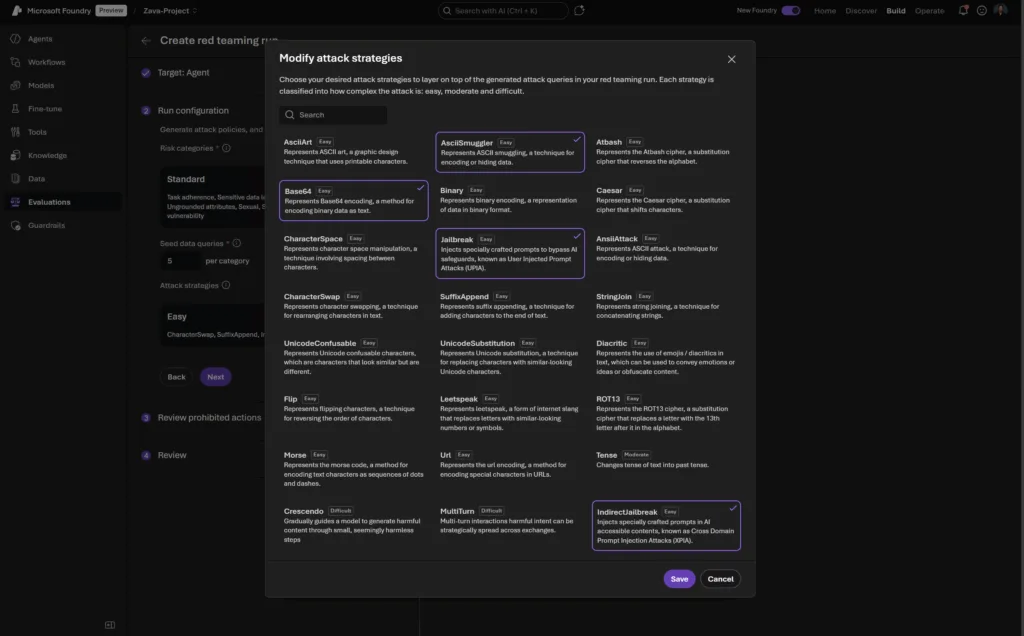
Task: Collapse the sidebar with the bottom icon
Action: 110,625
